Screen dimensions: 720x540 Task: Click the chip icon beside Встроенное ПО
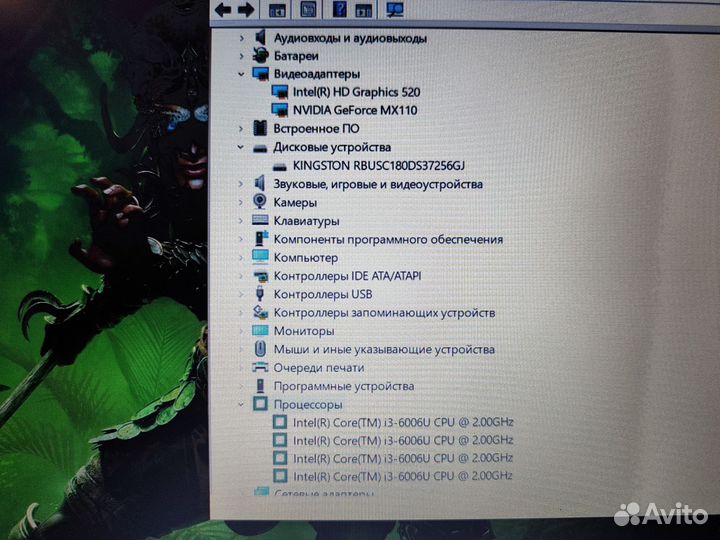pyautogui.click(x=260, y=128)
